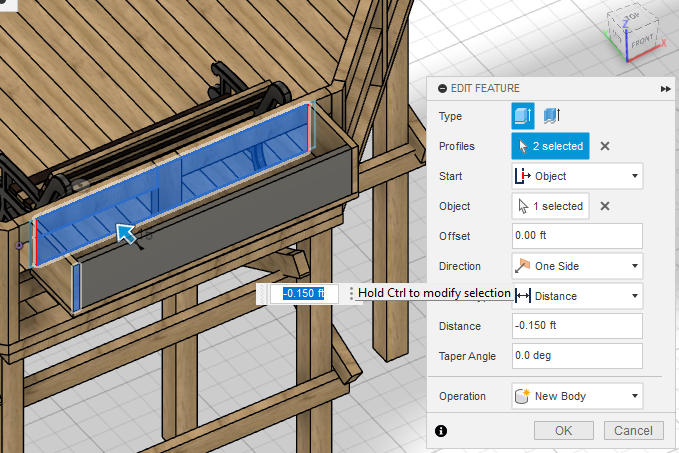Open the Direction 'One Side' dropdown
Viewport: 679px width, 453px height.
[577, 266]
